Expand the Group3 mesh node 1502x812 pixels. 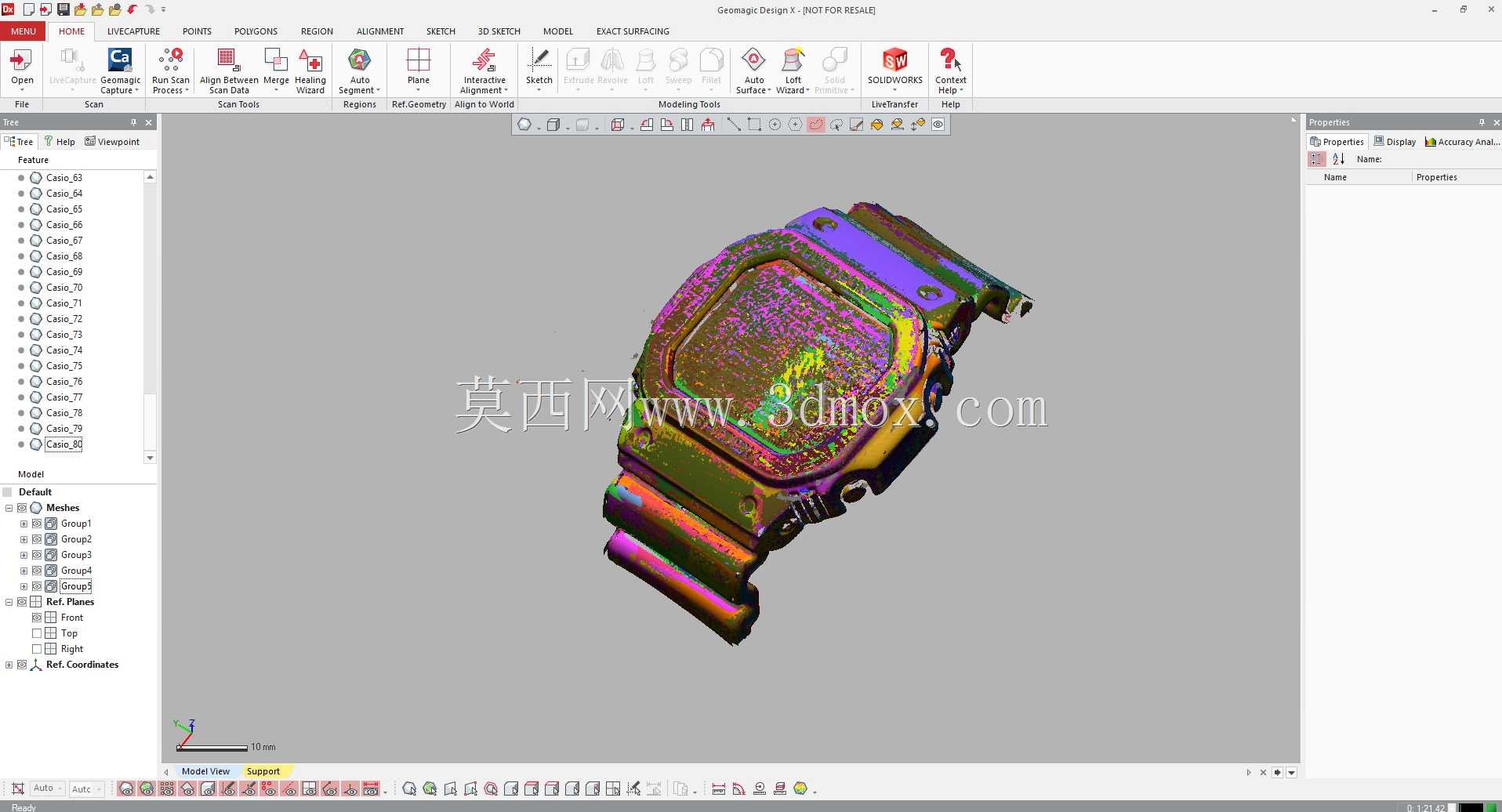click(24, 555)
